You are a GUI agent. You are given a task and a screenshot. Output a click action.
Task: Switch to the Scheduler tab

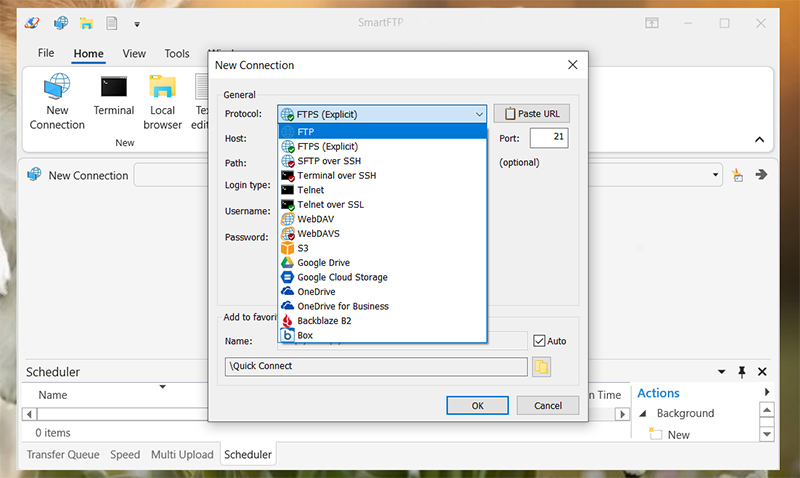[x=248, y=455]
